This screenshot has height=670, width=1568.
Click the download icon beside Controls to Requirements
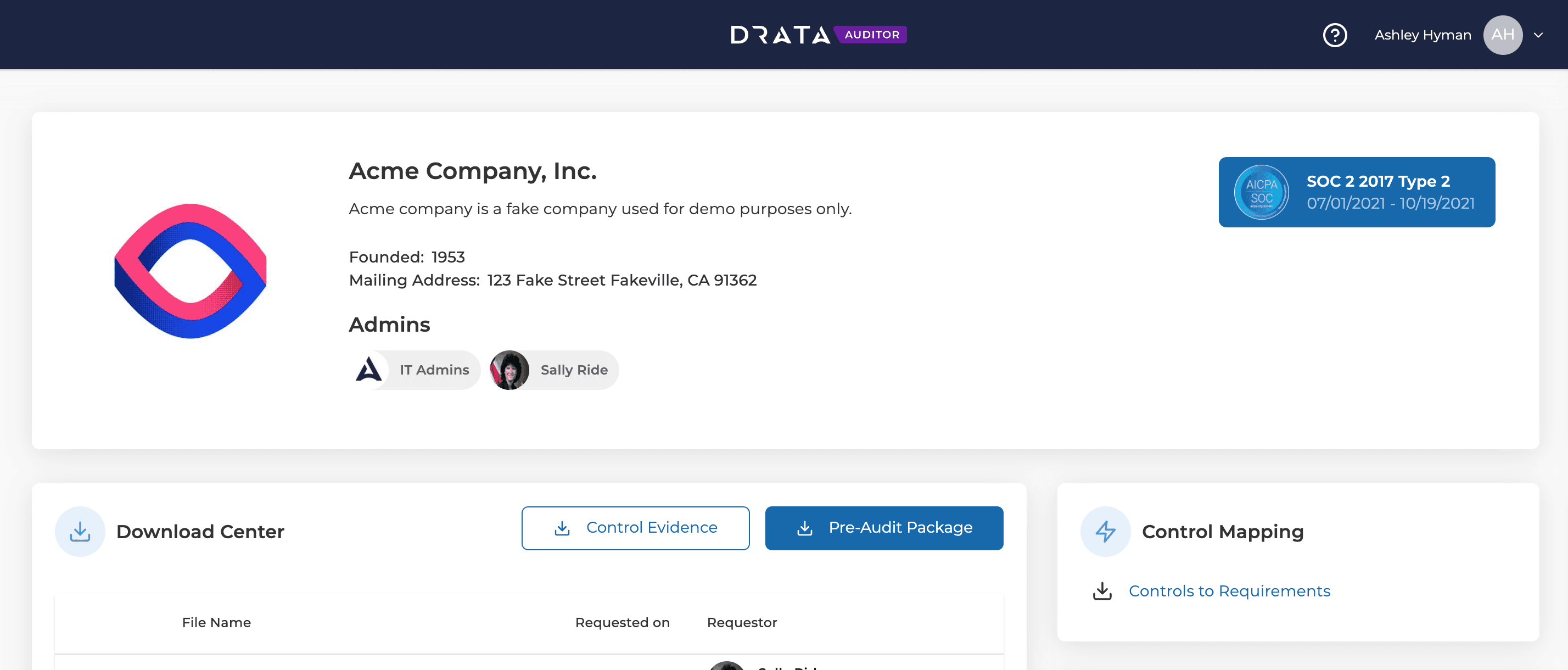pos(1102,591)
